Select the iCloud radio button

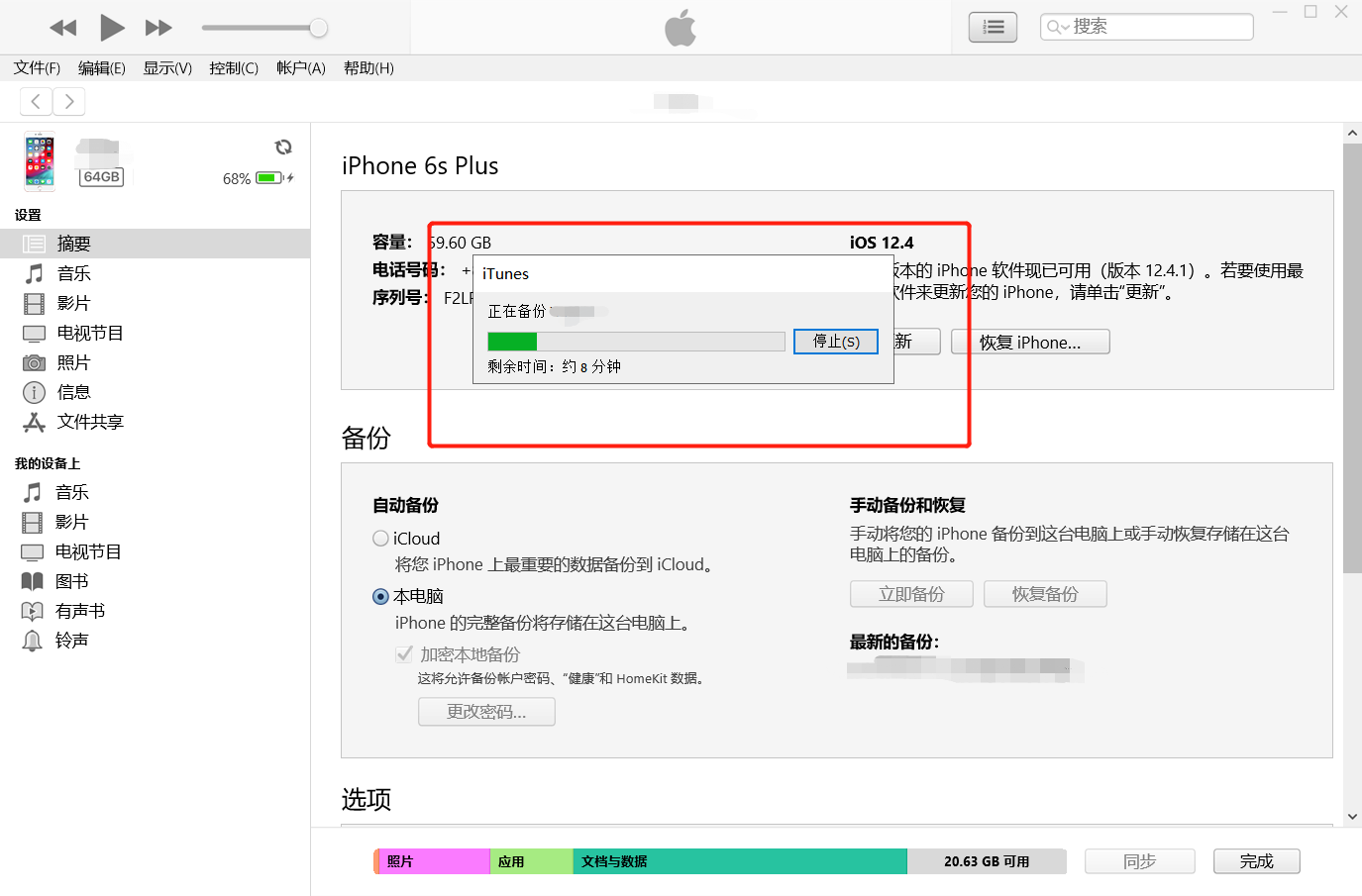click(x=380, y=539)
